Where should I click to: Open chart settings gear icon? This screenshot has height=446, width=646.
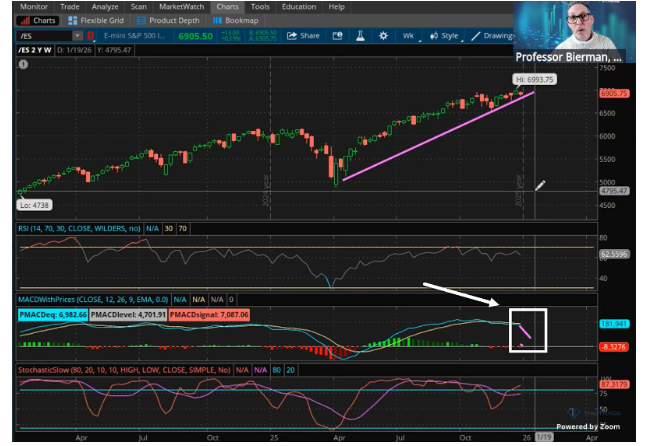point(383,36)
